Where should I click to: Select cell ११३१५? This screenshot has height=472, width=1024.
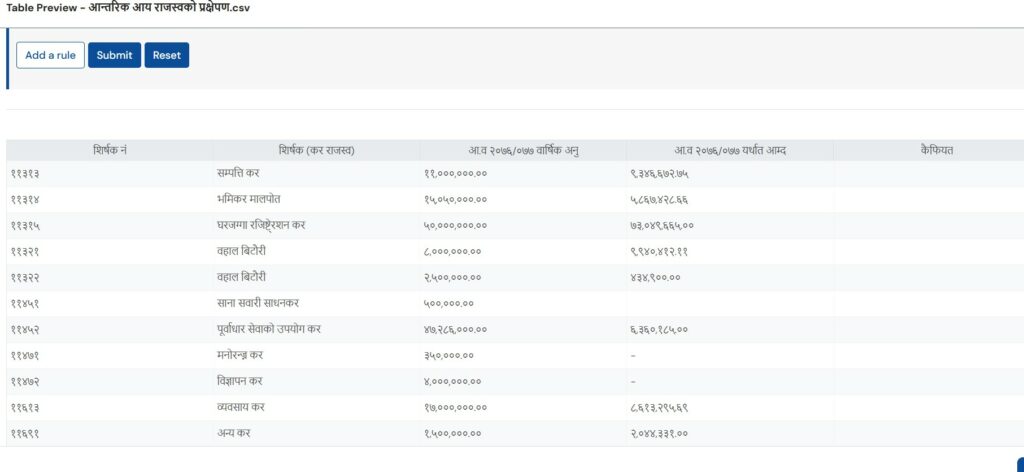pyautogui.click(x=110, y=226)
